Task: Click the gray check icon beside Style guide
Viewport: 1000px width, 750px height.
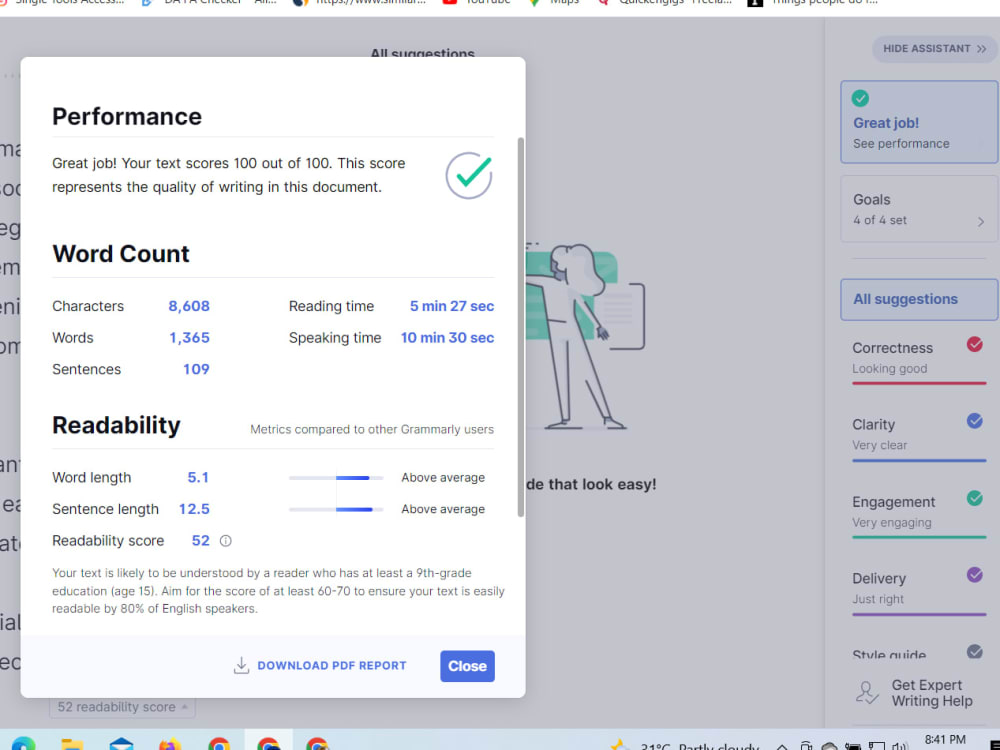Action: pyautogui.click(x=974, y=651)
